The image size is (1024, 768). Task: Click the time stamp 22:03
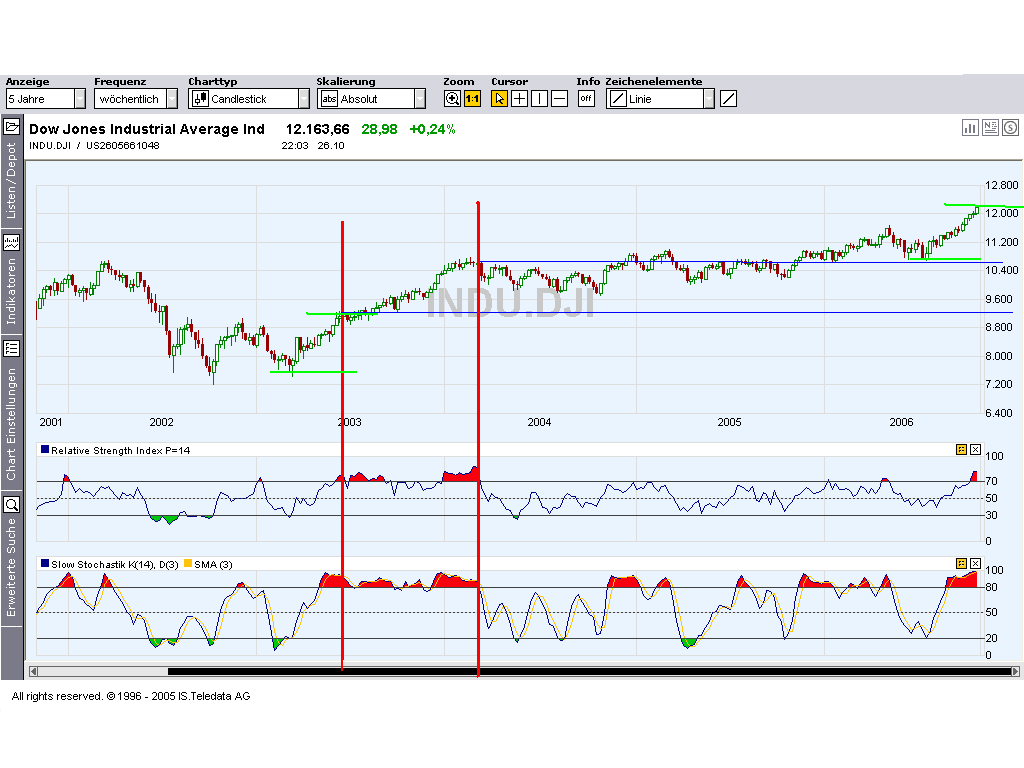[295, 146]
